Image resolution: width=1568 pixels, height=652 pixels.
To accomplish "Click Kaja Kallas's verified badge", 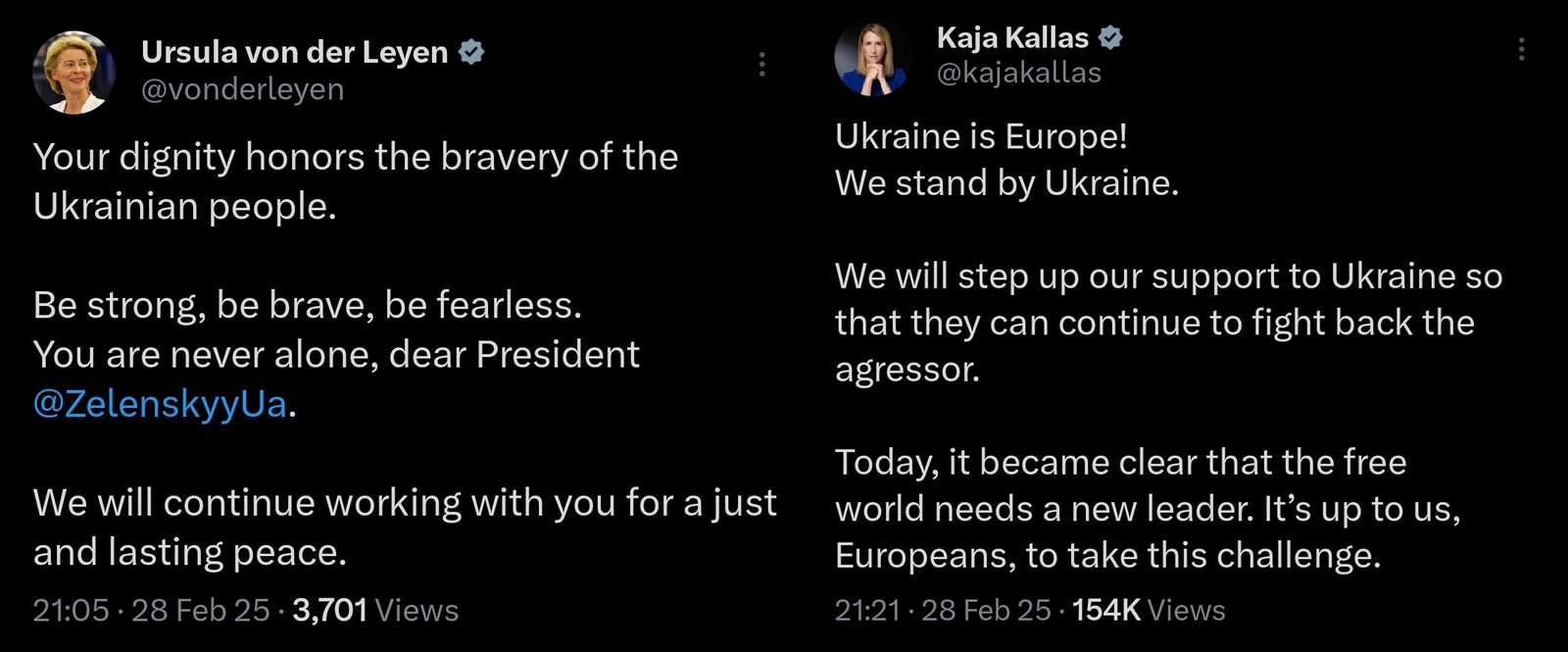I will [x=1110, y=38].
